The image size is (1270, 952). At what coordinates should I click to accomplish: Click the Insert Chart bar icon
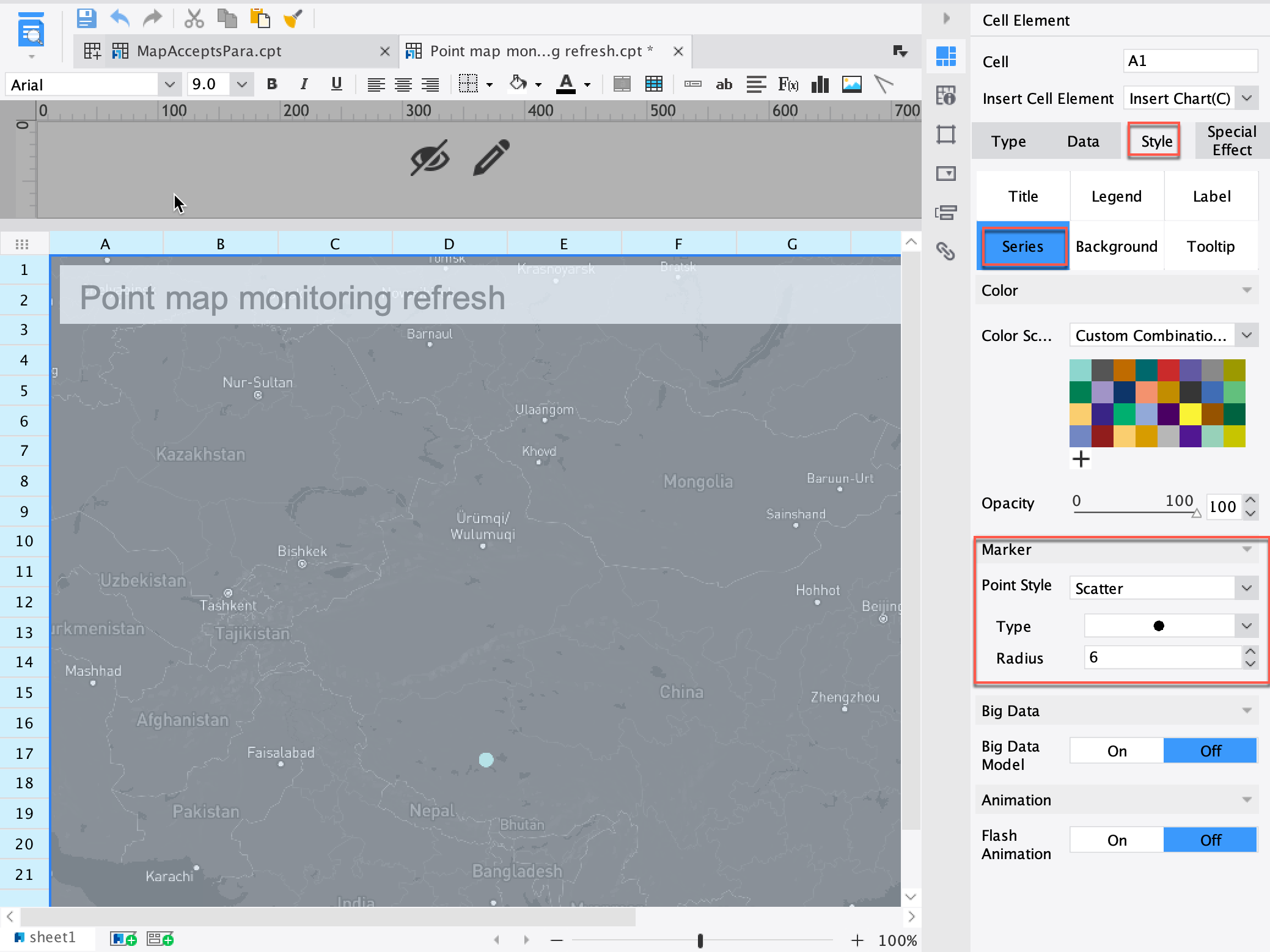[820, 84]
